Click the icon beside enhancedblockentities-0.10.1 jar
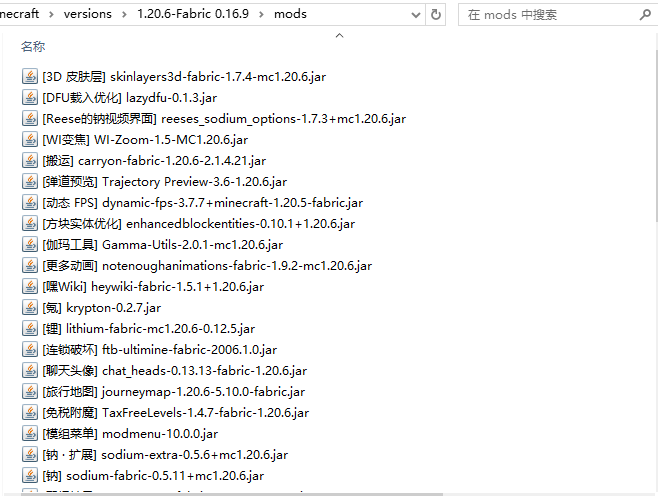The height and width of the screenshot is (496, 658). point(29,223)
